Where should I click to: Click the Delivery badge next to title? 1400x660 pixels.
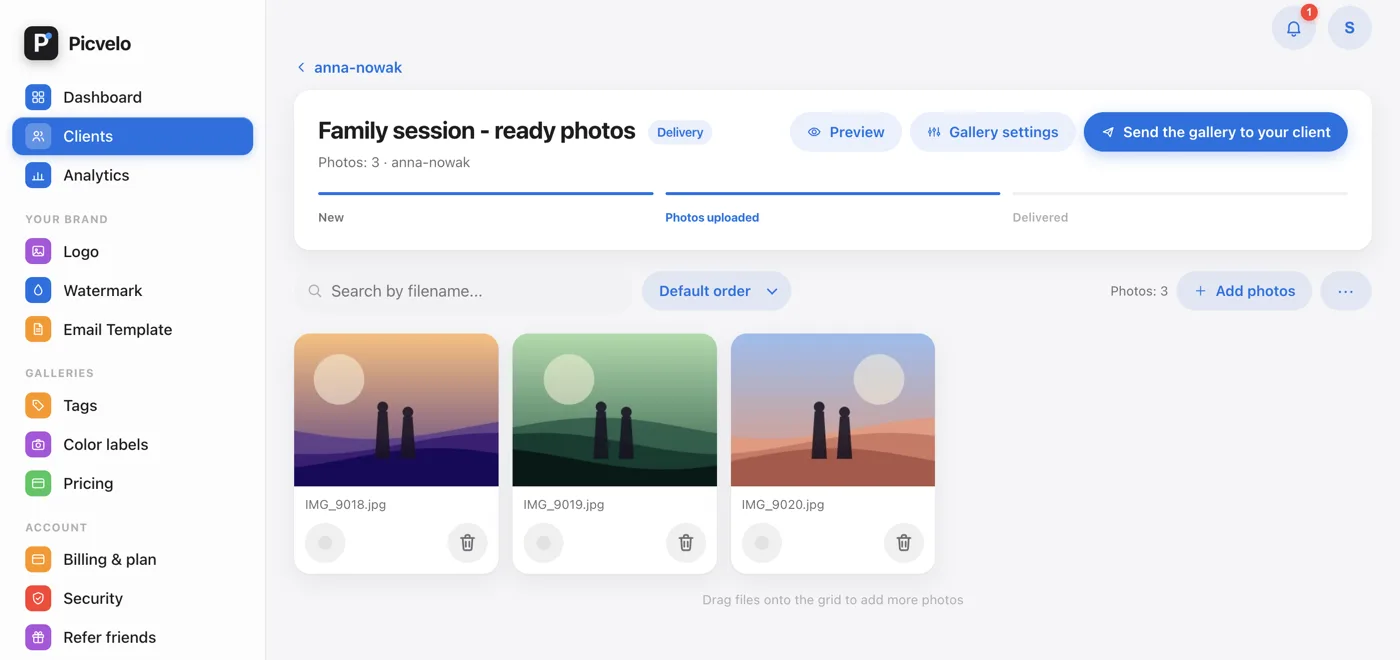[680, 132]
